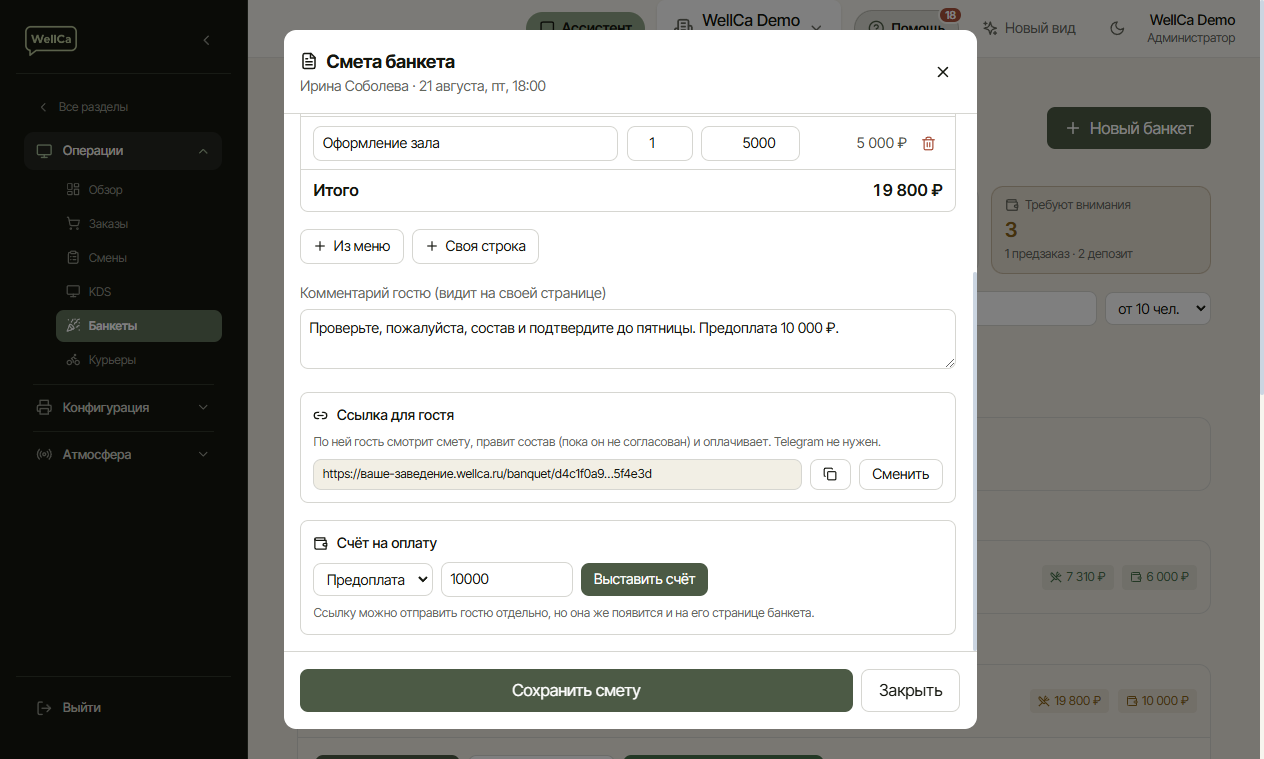Save the estimate with Сохранить смету
Viewport: 1264px width, 759px height.
pyautogui.click(x=576, y=691)
